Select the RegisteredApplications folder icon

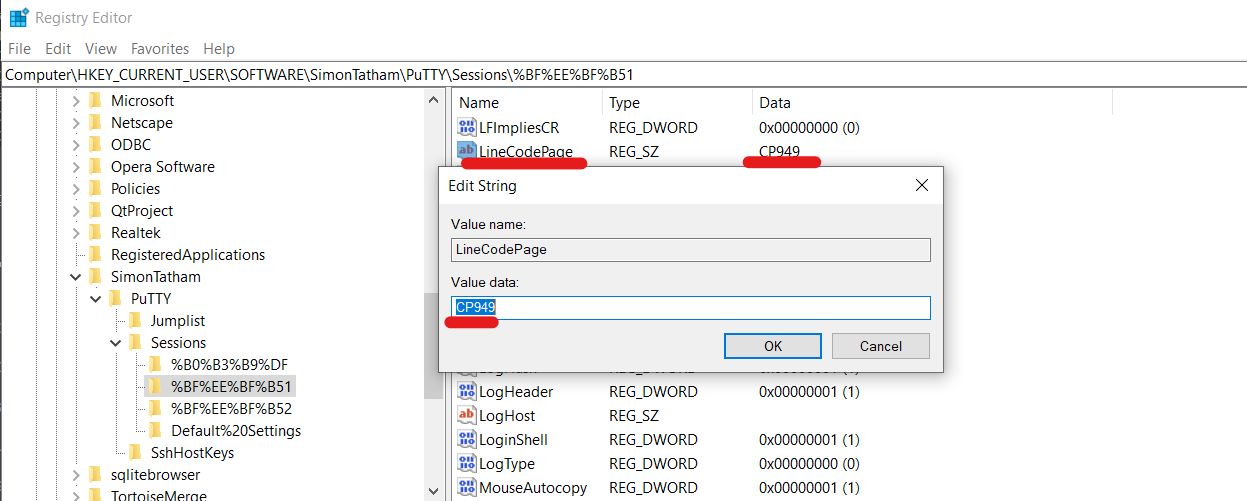click(96, 255)
